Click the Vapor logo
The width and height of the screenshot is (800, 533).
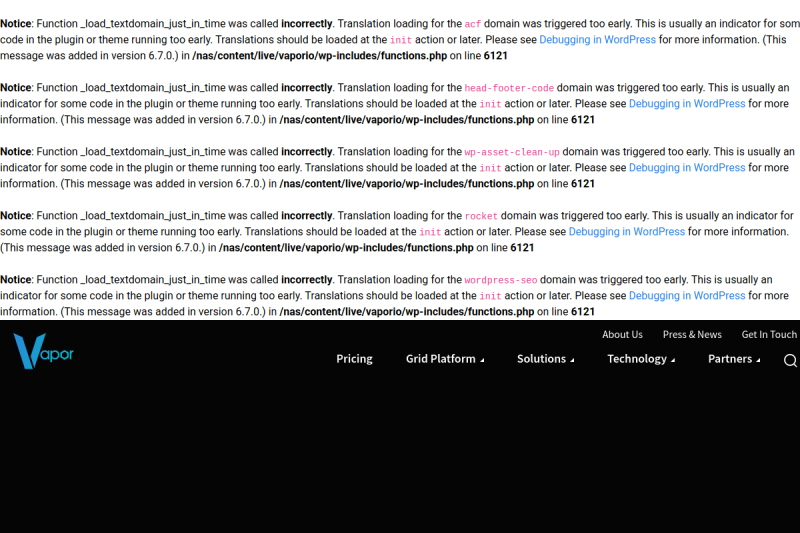[43, 351]
